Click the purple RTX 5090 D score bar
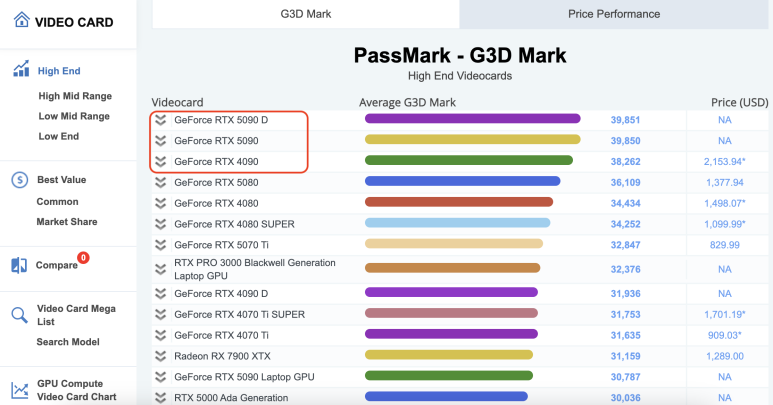This screenshot has height=405, width=773. pos(472,118)
